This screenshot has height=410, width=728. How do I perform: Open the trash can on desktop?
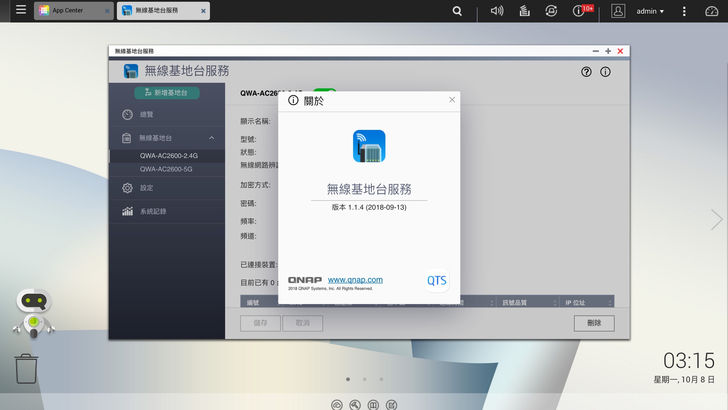(28, 368)
